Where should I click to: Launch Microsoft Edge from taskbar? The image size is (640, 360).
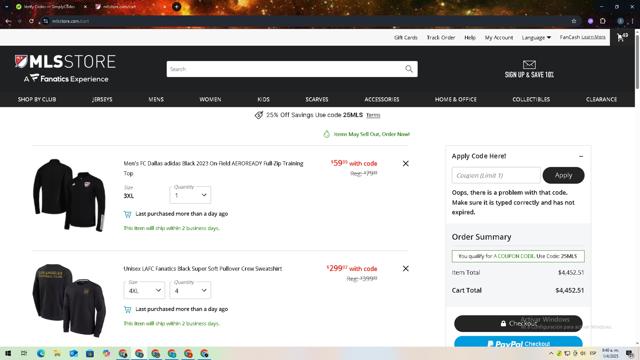tap(40, 353)
